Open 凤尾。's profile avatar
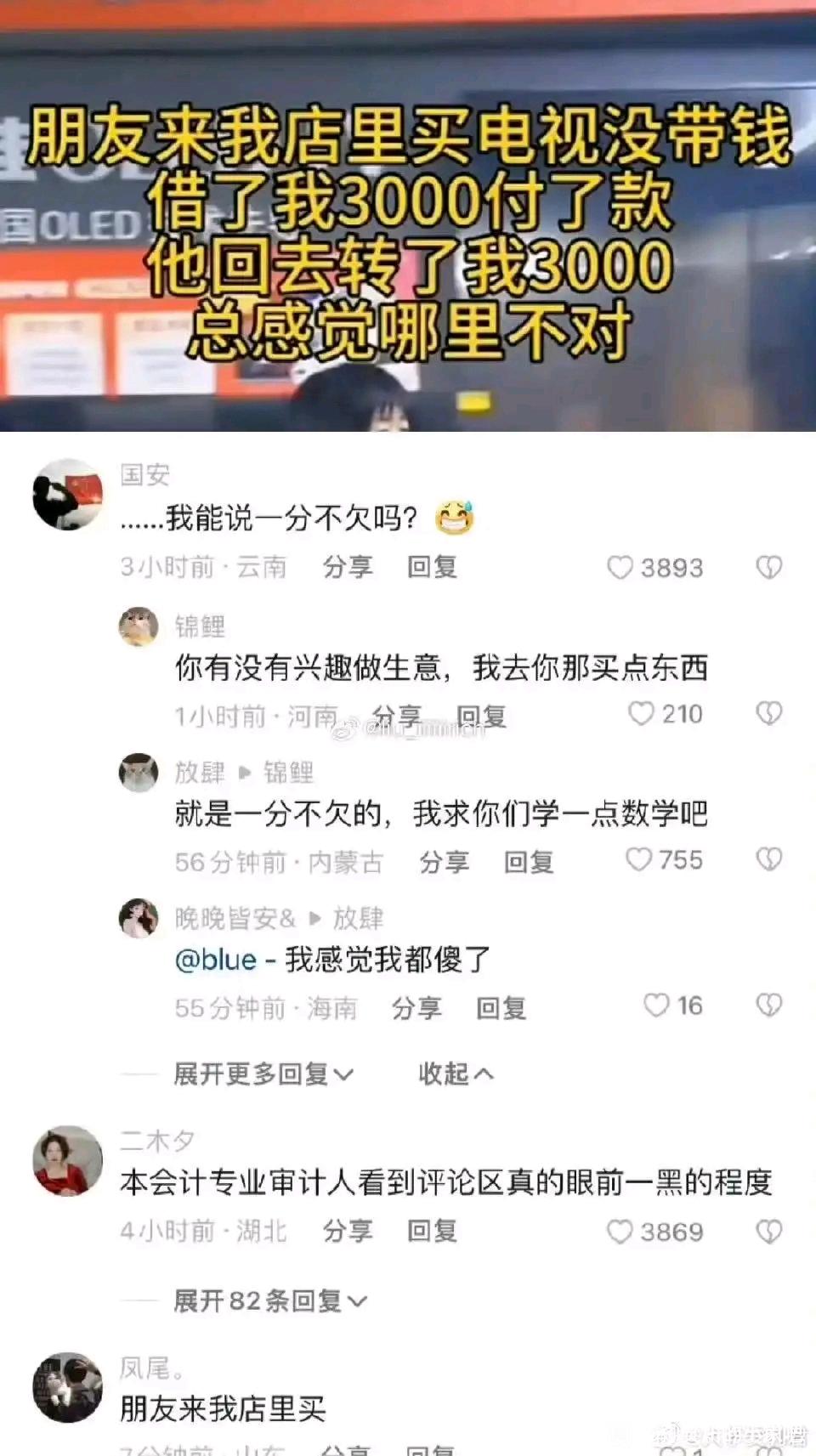816x1456 pixels. pyautogui.click(x=68, y=1387)
